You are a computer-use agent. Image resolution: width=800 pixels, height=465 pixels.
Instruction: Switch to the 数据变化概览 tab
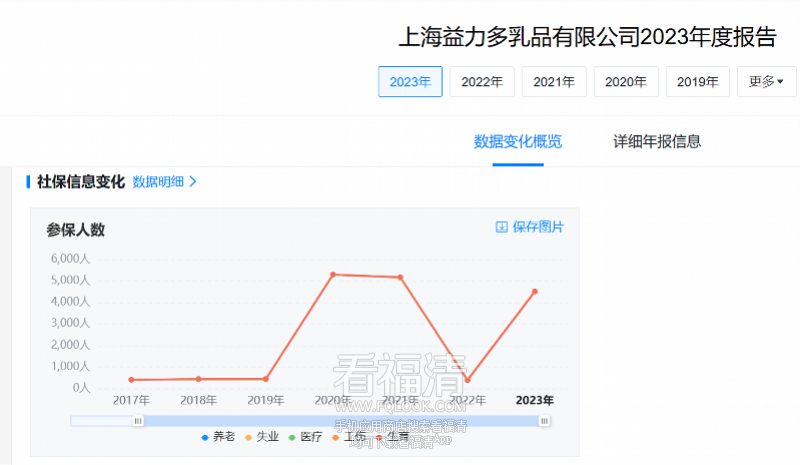pos(518,141)
